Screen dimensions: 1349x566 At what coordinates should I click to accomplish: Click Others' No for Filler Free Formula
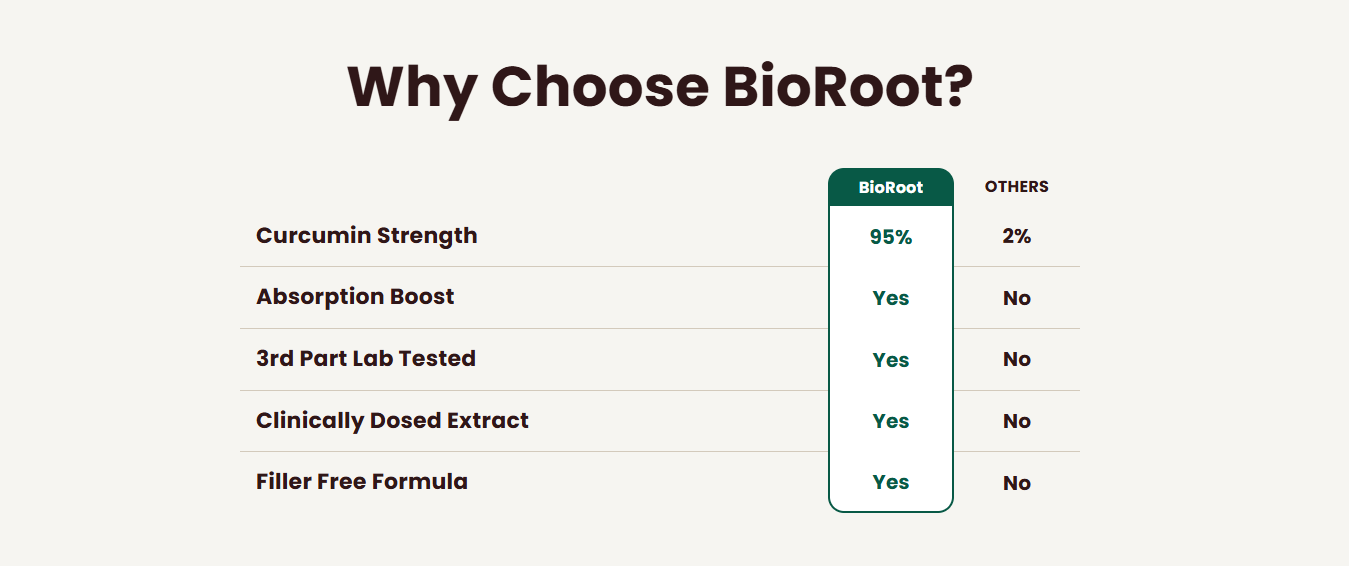coord(1017,483)
